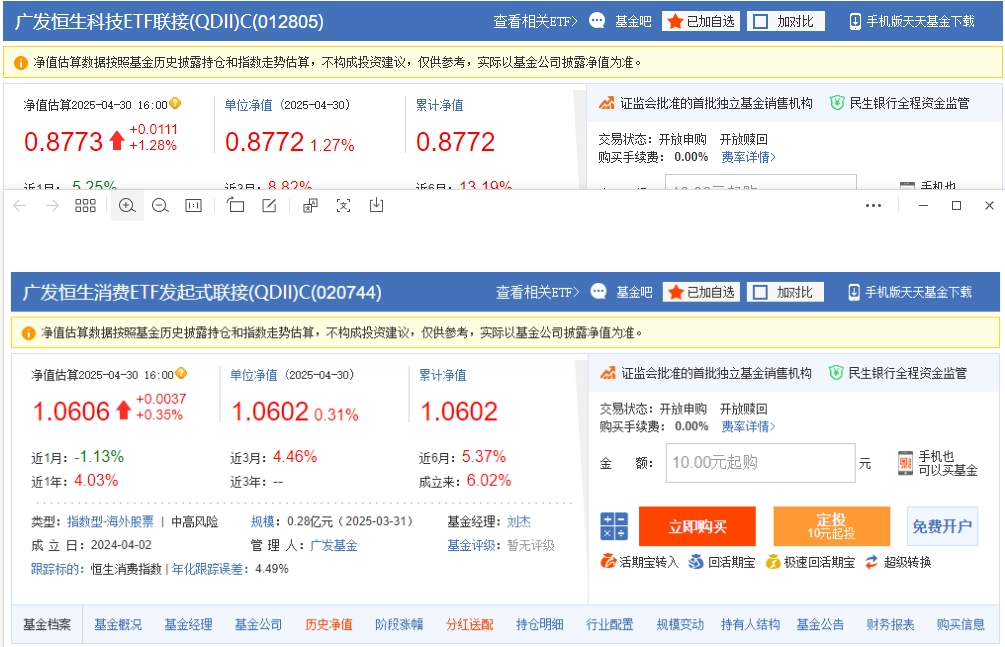Open the 购买信息 tab
This screenshot has width=1005, height=647.
pyautogui.click(x=960, y=625)
